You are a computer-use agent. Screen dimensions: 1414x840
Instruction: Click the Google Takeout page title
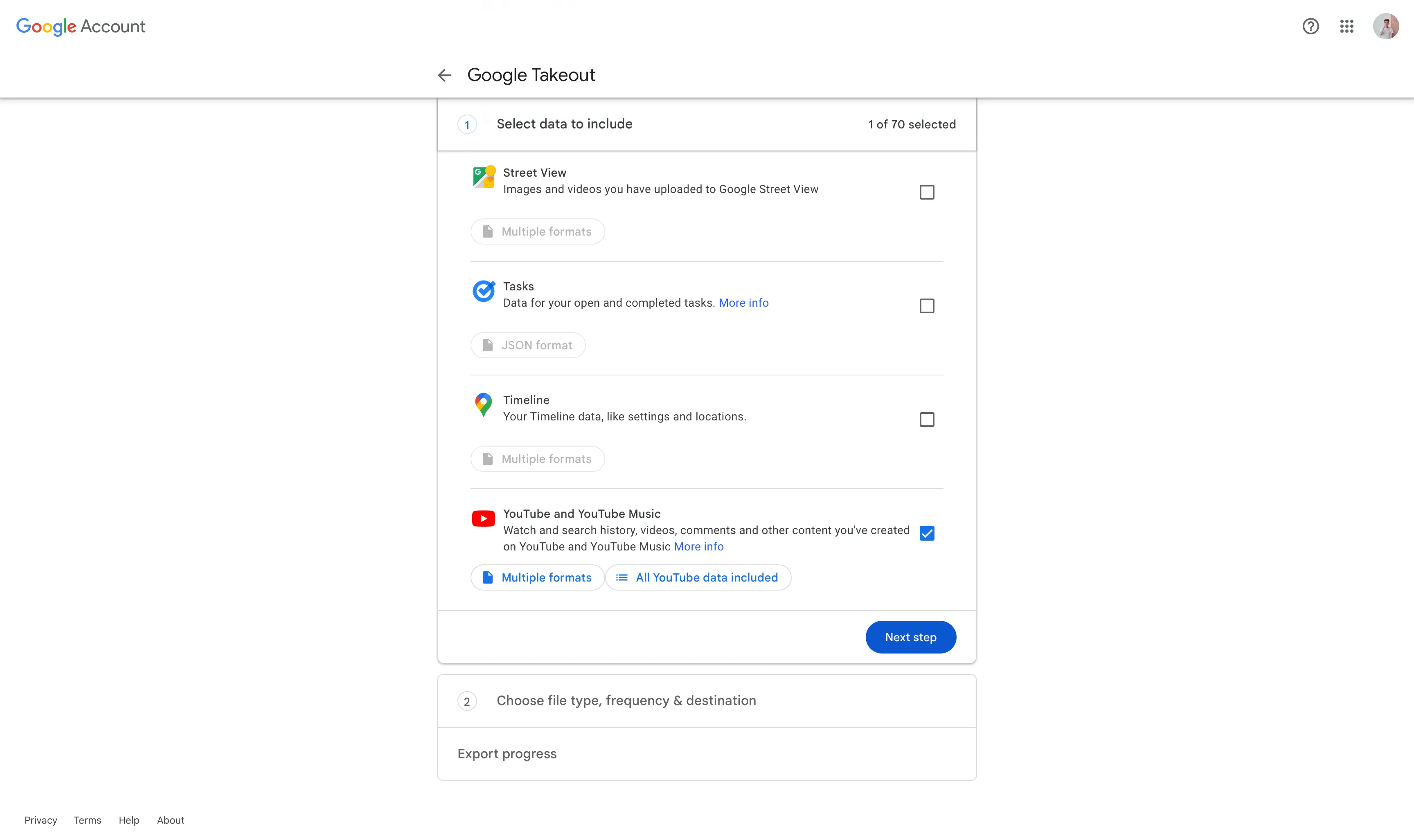click(x=531, y=75)
